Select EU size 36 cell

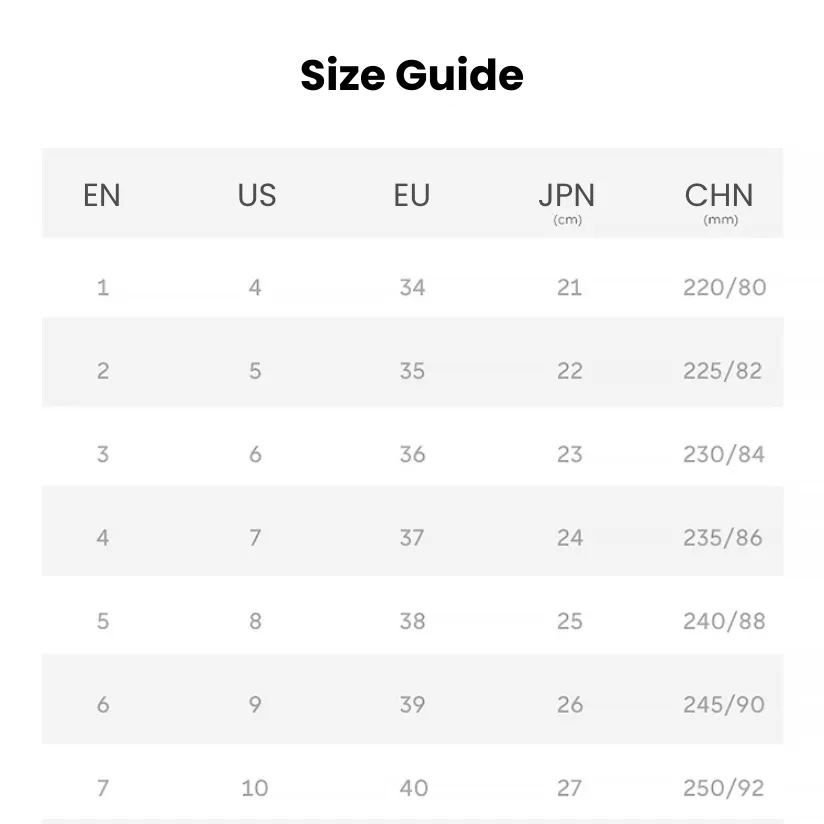(413, 454)
